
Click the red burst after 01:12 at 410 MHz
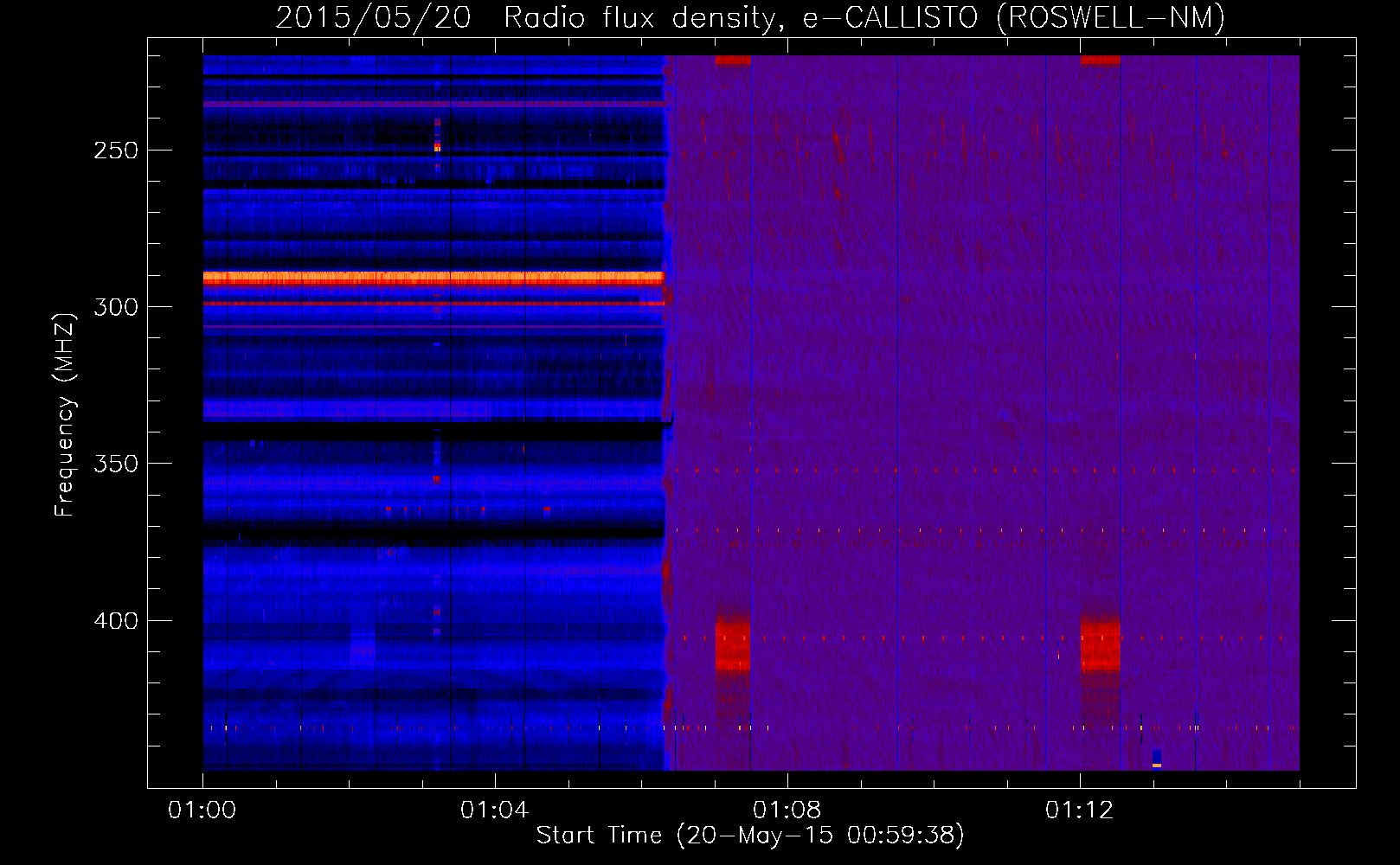tap(1101, 644)
